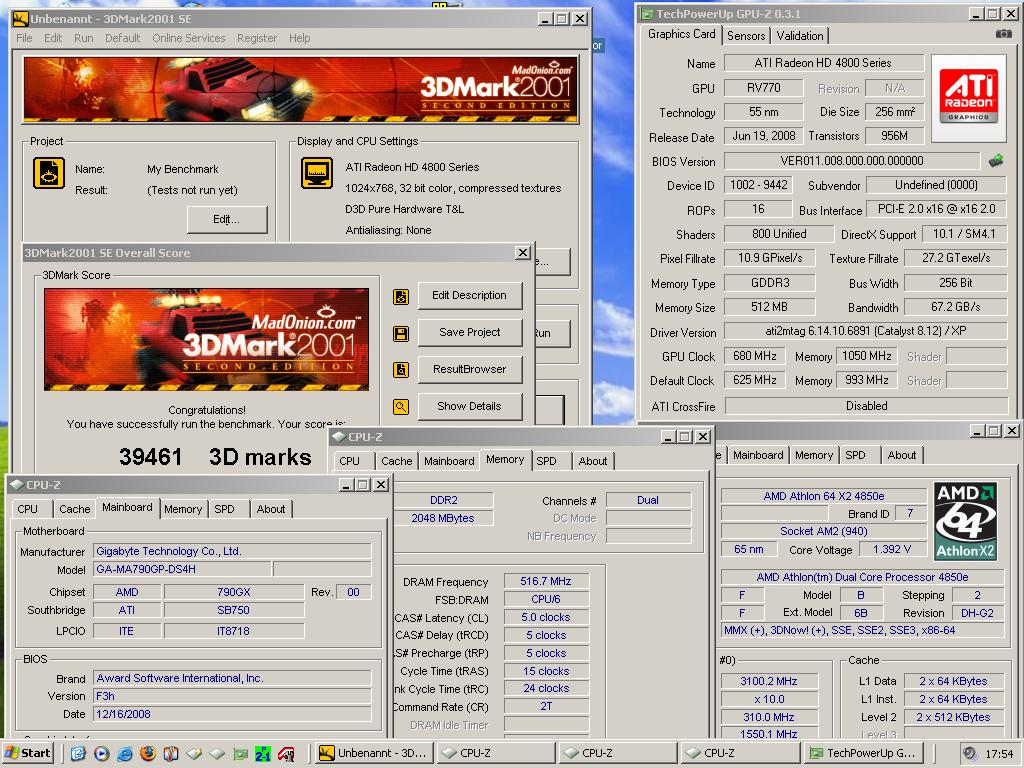Click the green graphics card Quick Launch icon
Image resolution: width=1024 pixels, height=768 pixels.
pos(240,754)
